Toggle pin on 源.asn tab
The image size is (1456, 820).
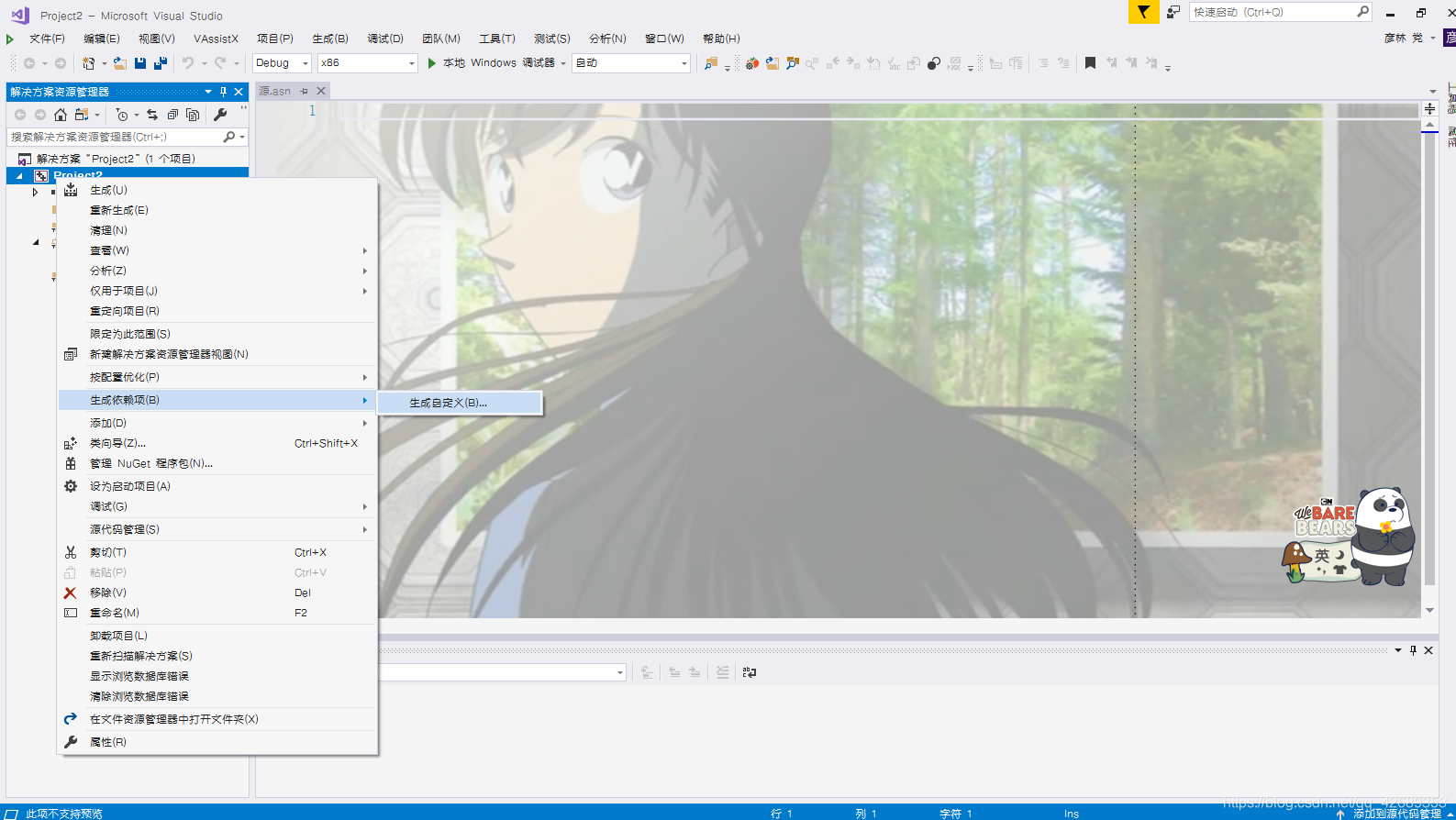coord(304,91)
